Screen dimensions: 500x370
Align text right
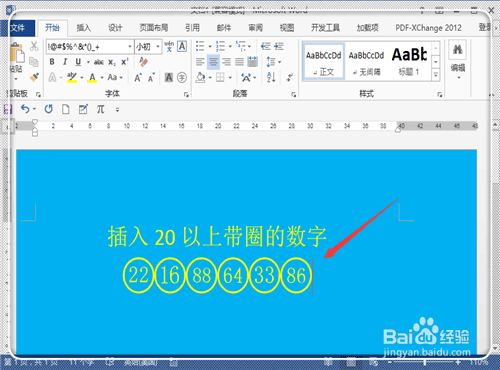227,62
